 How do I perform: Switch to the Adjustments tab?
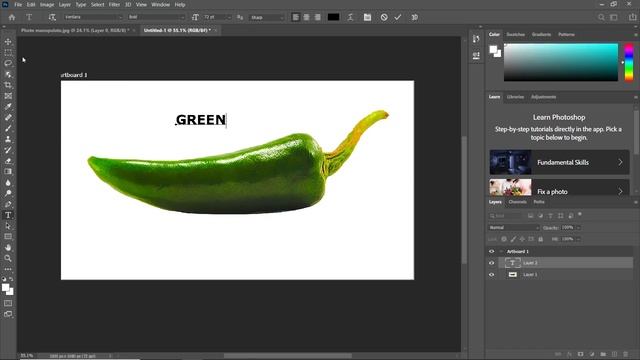543,97
